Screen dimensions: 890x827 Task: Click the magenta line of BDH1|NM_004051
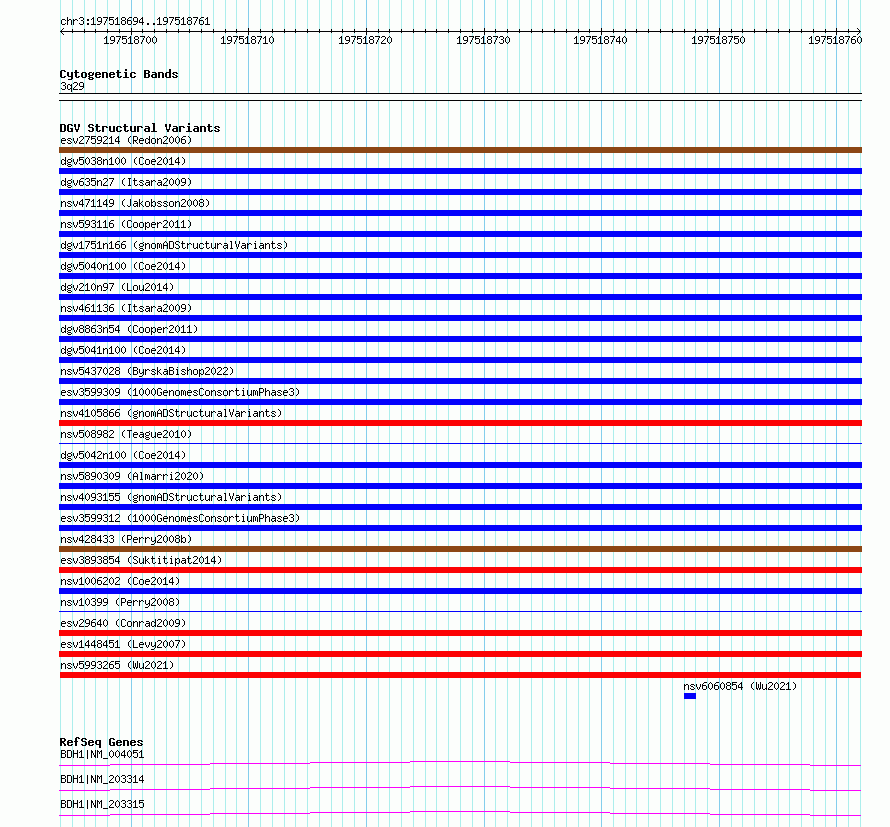460,763
